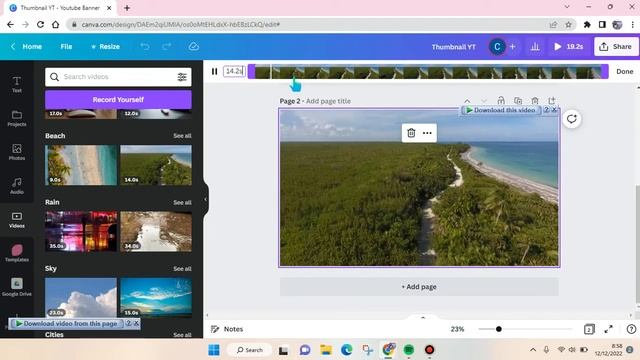Select the 14.0s beach forest video
The height and width of the screenshot is (360, 640).
(156, 165)
